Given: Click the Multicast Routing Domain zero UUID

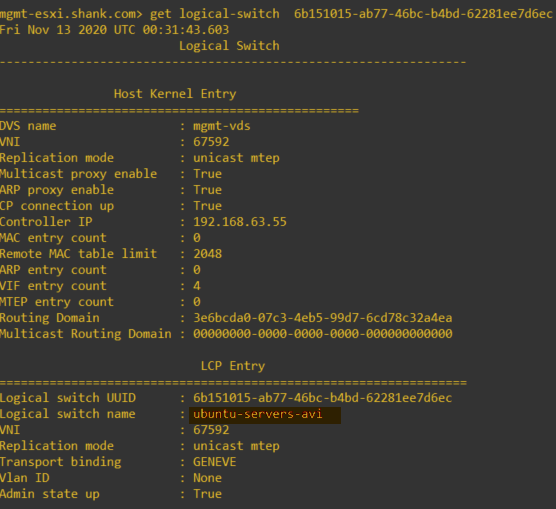Looking at the screenshot, I should click(x=323, y=334).
